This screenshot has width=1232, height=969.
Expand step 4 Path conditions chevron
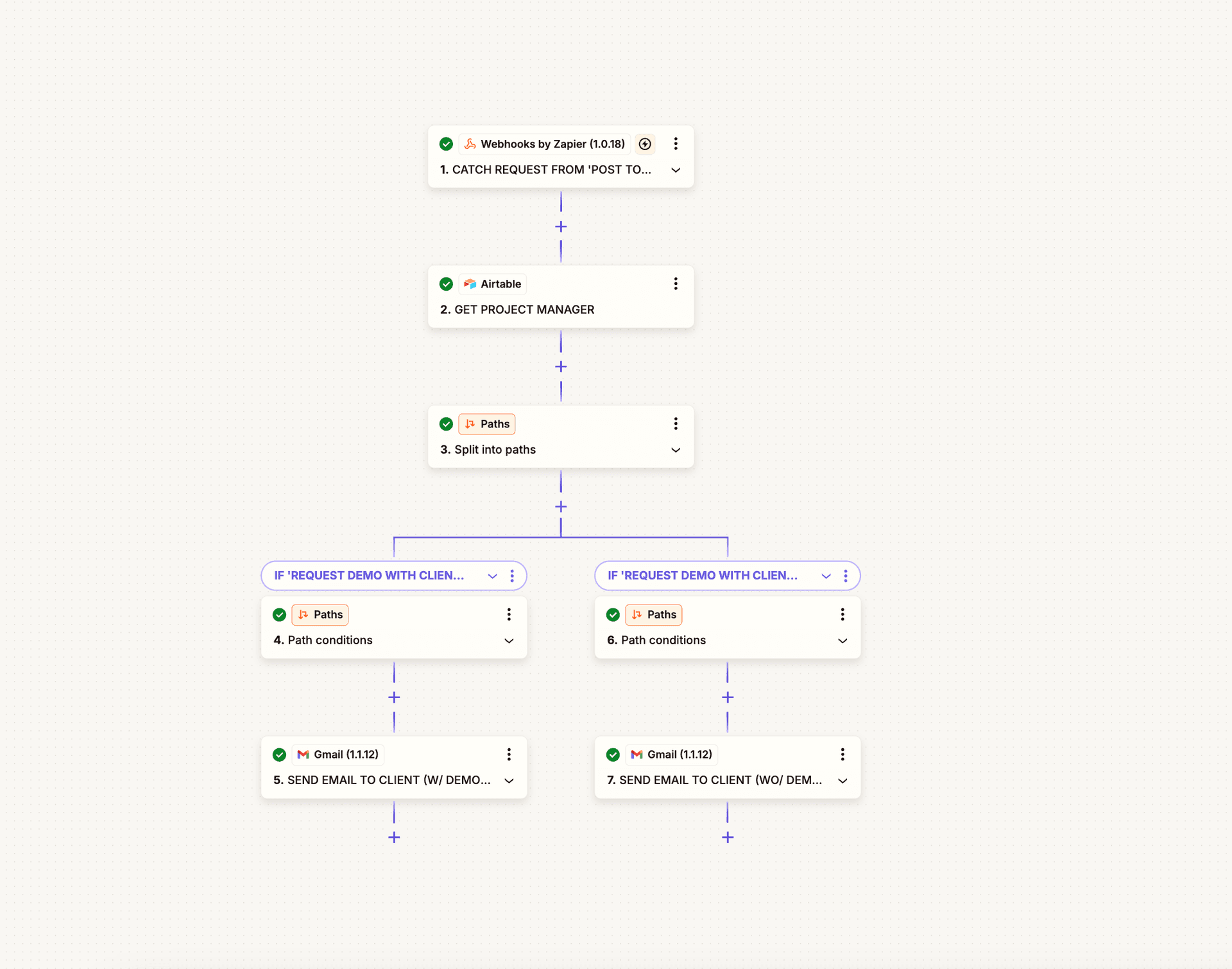coord(509,640)
